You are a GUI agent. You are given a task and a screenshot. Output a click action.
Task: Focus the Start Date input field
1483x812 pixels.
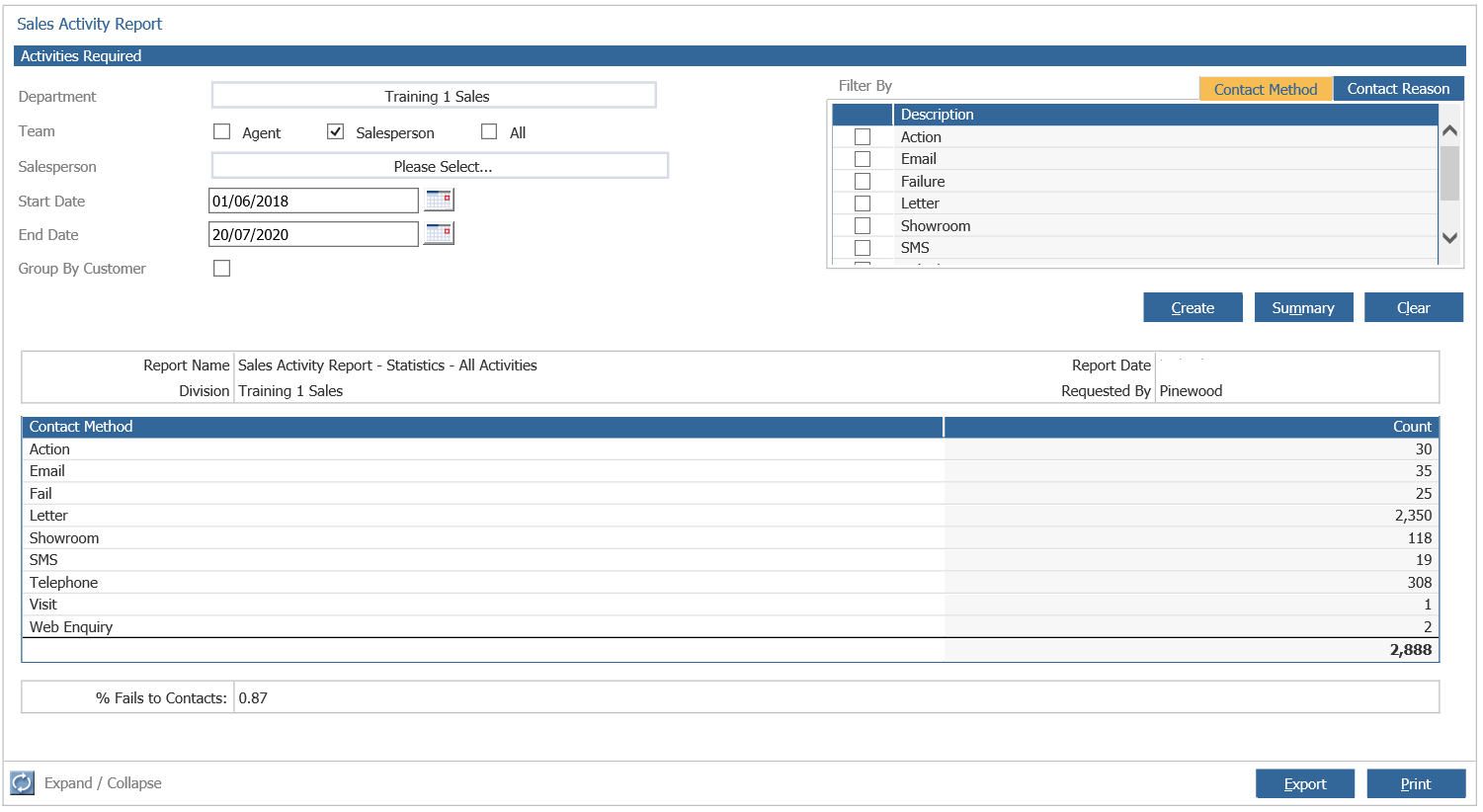click(313, 201)
